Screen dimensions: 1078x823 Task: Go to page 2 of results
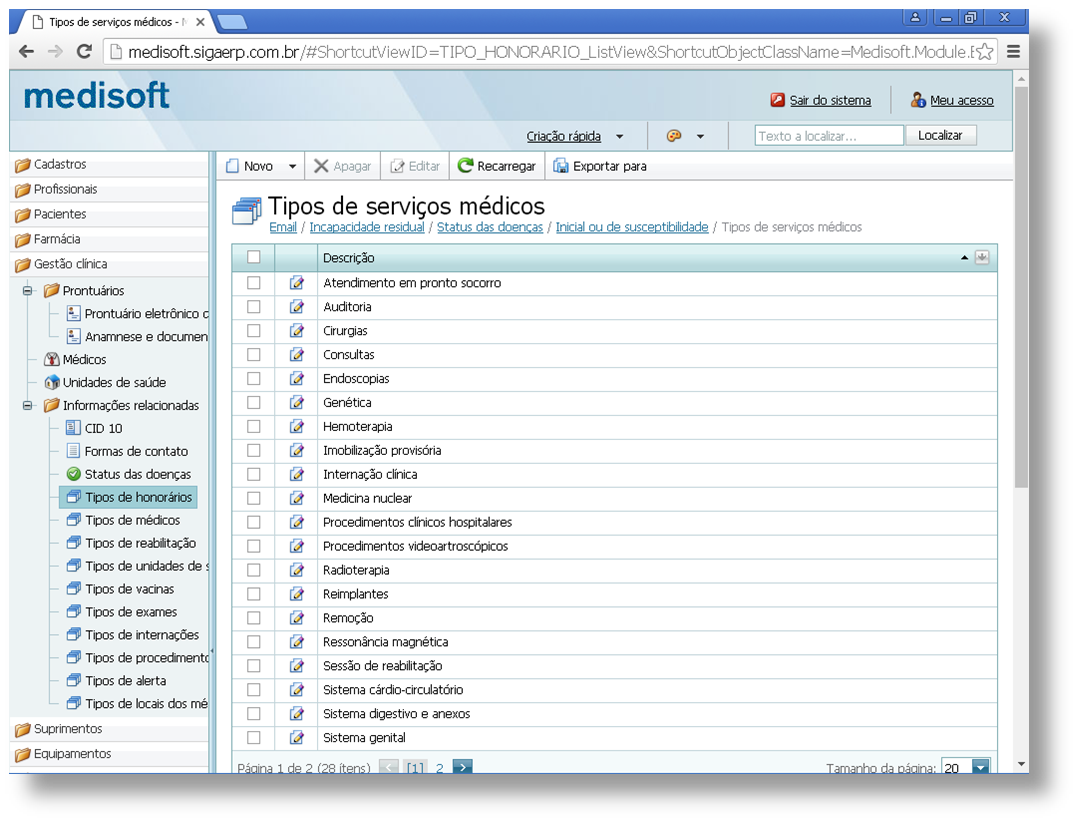pyautogui.click(x=439, y=767)
